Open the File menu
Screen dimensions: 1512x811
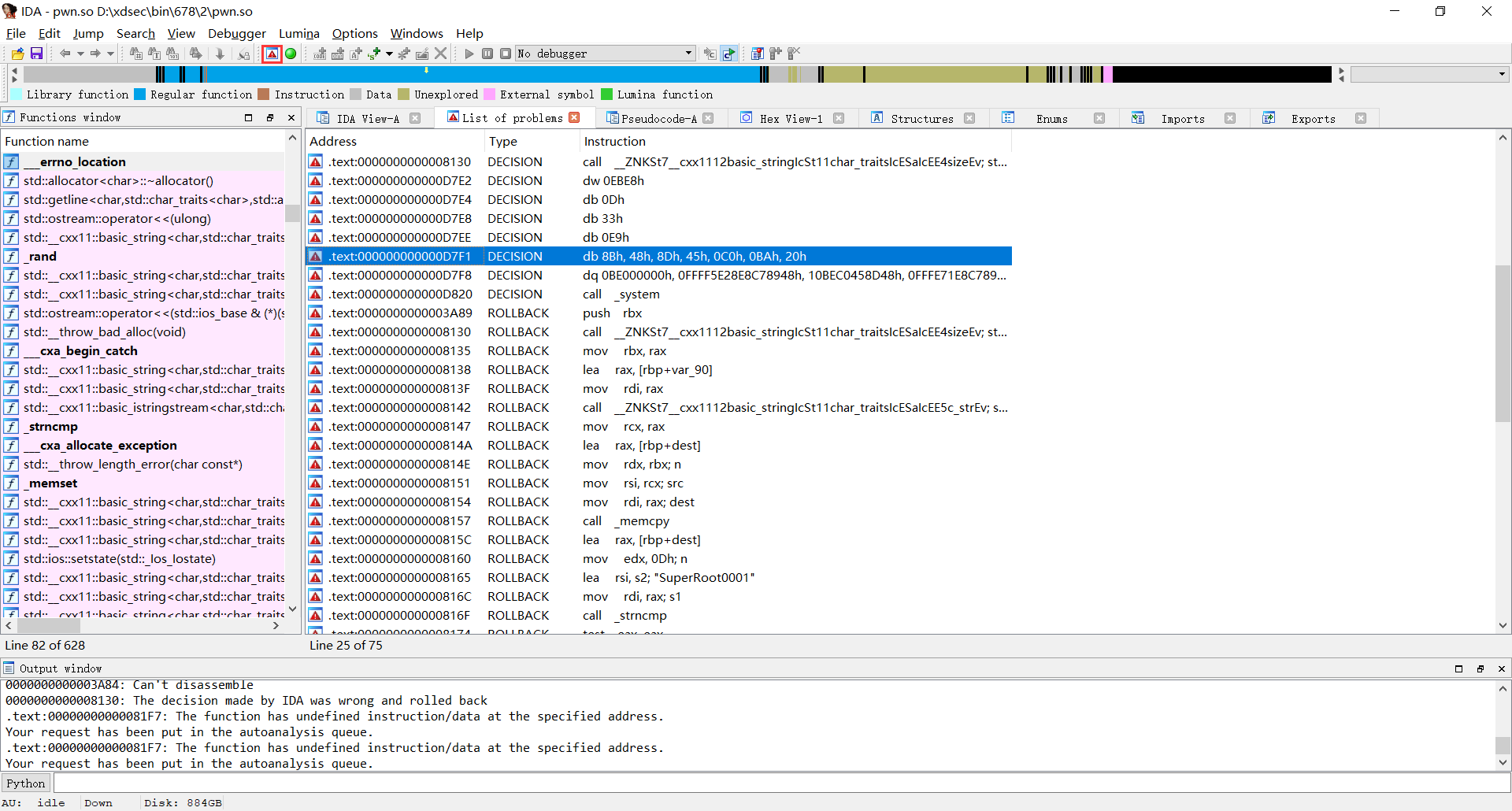point(16,33)
